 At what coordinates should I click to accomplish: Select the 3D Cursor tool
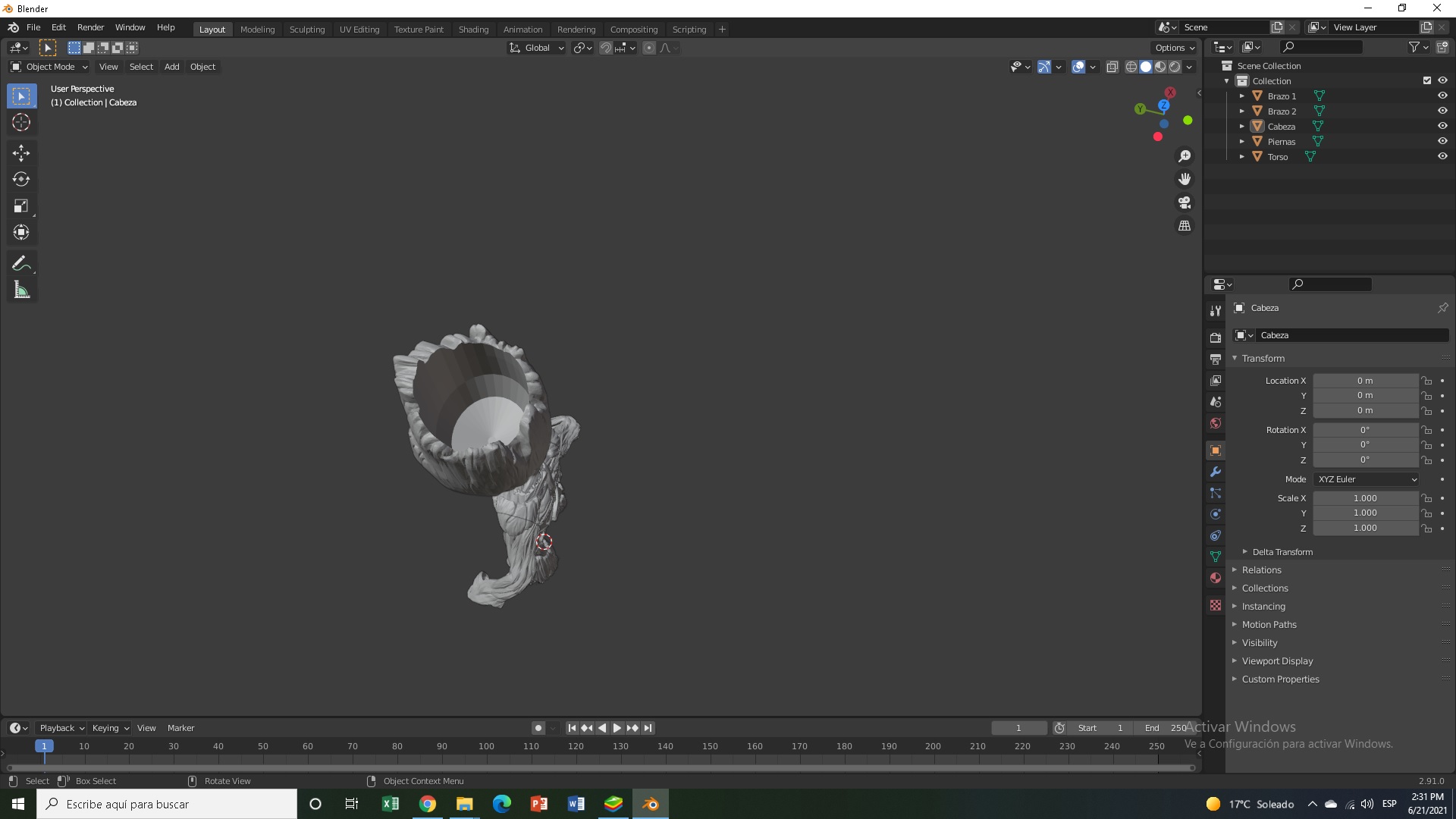21,123
